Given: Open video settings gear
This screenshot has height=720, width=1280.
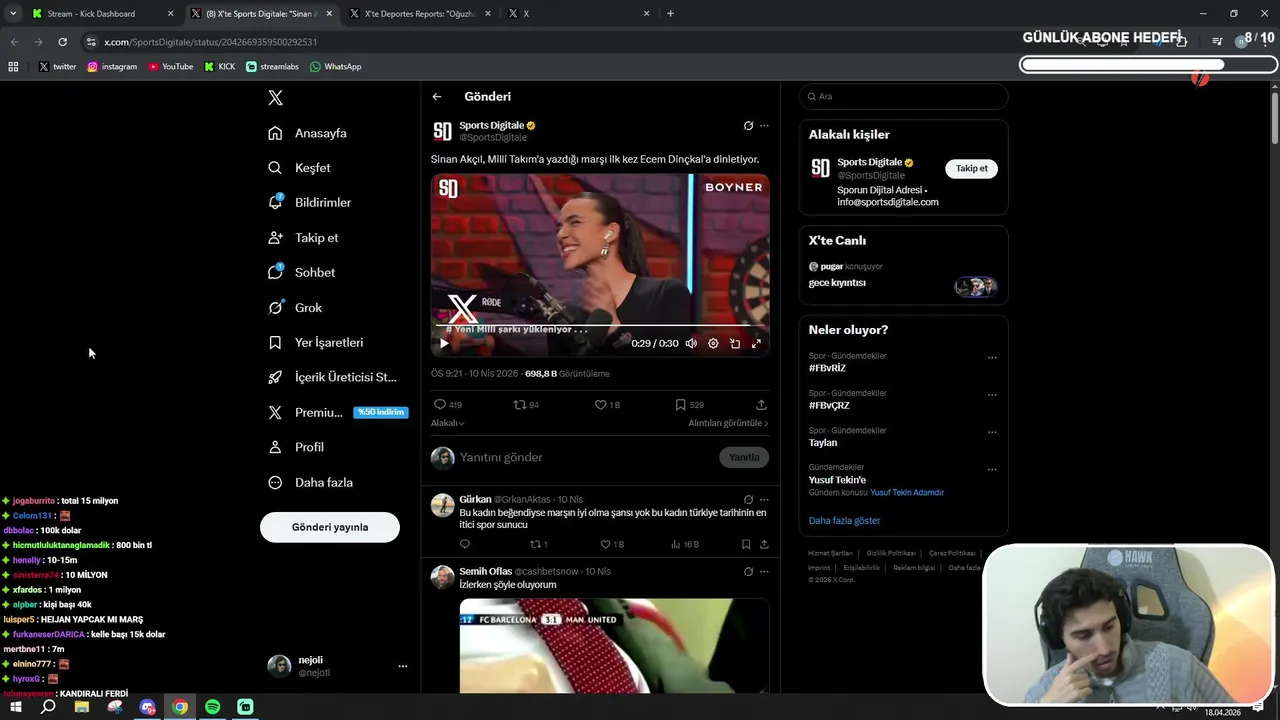Looking at the screenshot, I should (713, 343).
